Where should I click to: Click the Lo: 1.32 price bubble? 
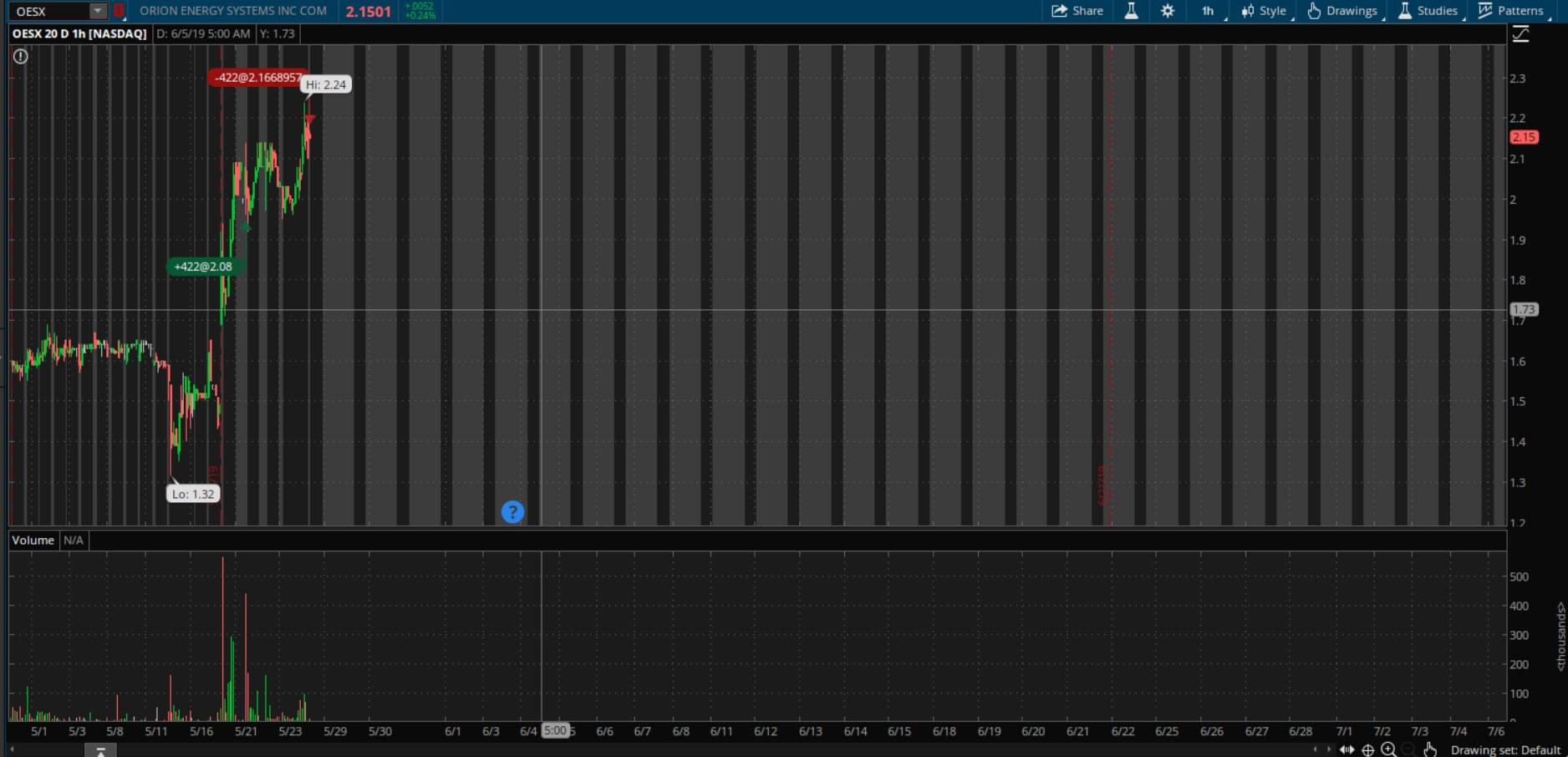pos(193,494)
